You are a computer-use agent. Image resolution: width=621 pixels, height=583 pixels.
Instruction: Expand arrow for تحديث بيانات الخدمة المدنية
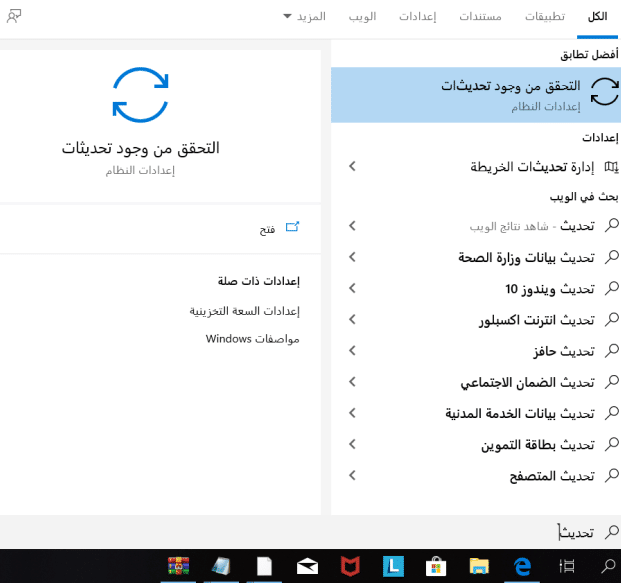click(352, 413)
